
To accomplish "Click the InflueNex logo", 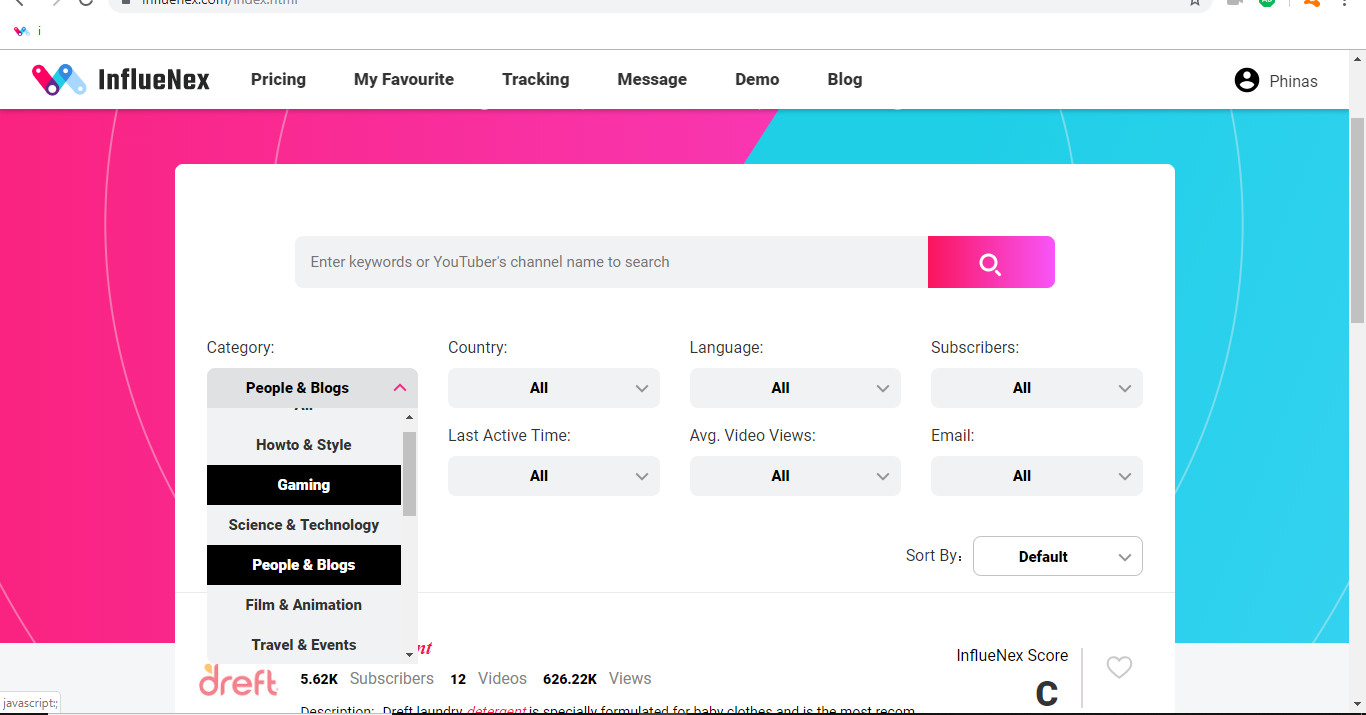I will point(121,79).
